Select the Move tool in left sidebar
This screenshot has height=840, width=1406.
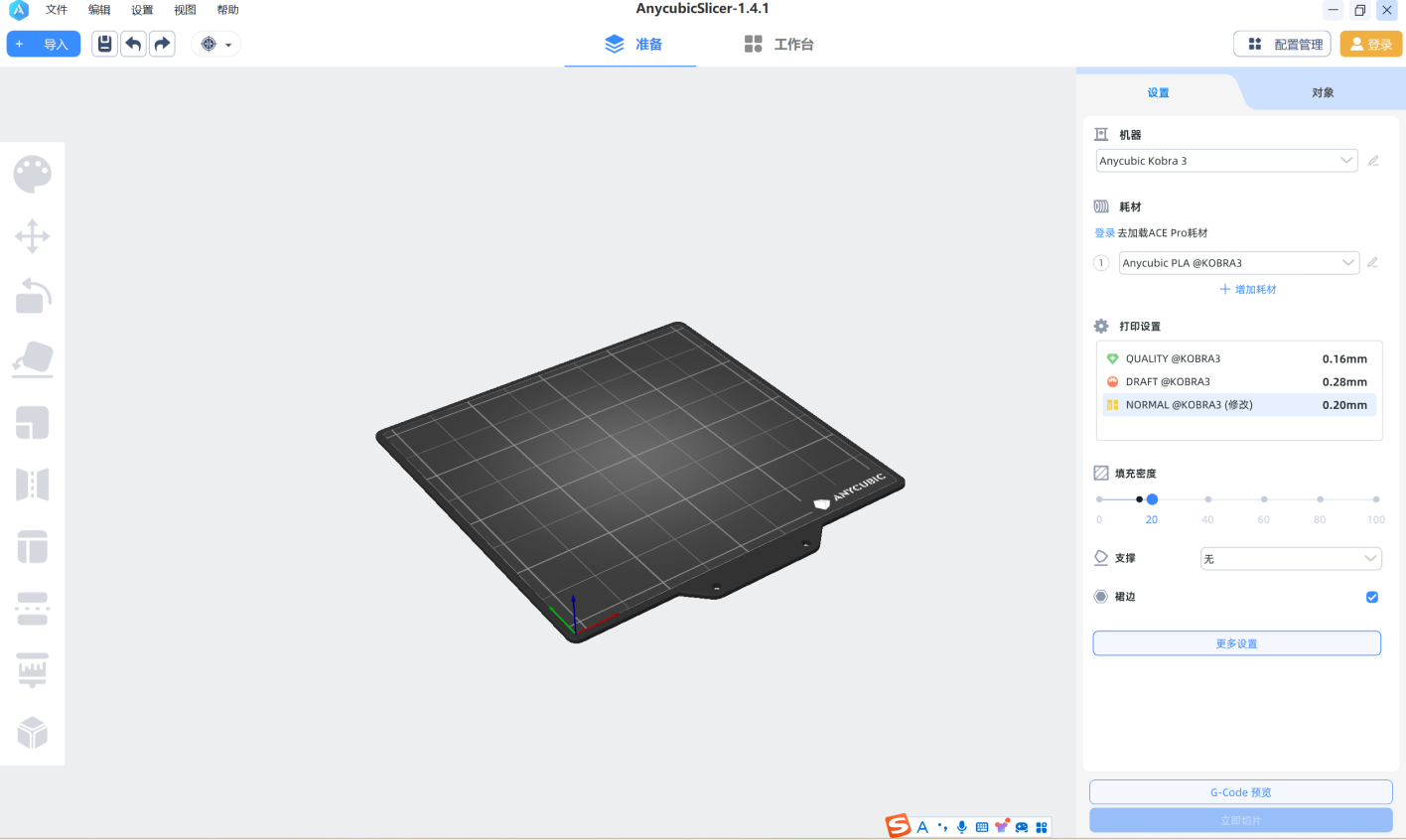point(32,236)
